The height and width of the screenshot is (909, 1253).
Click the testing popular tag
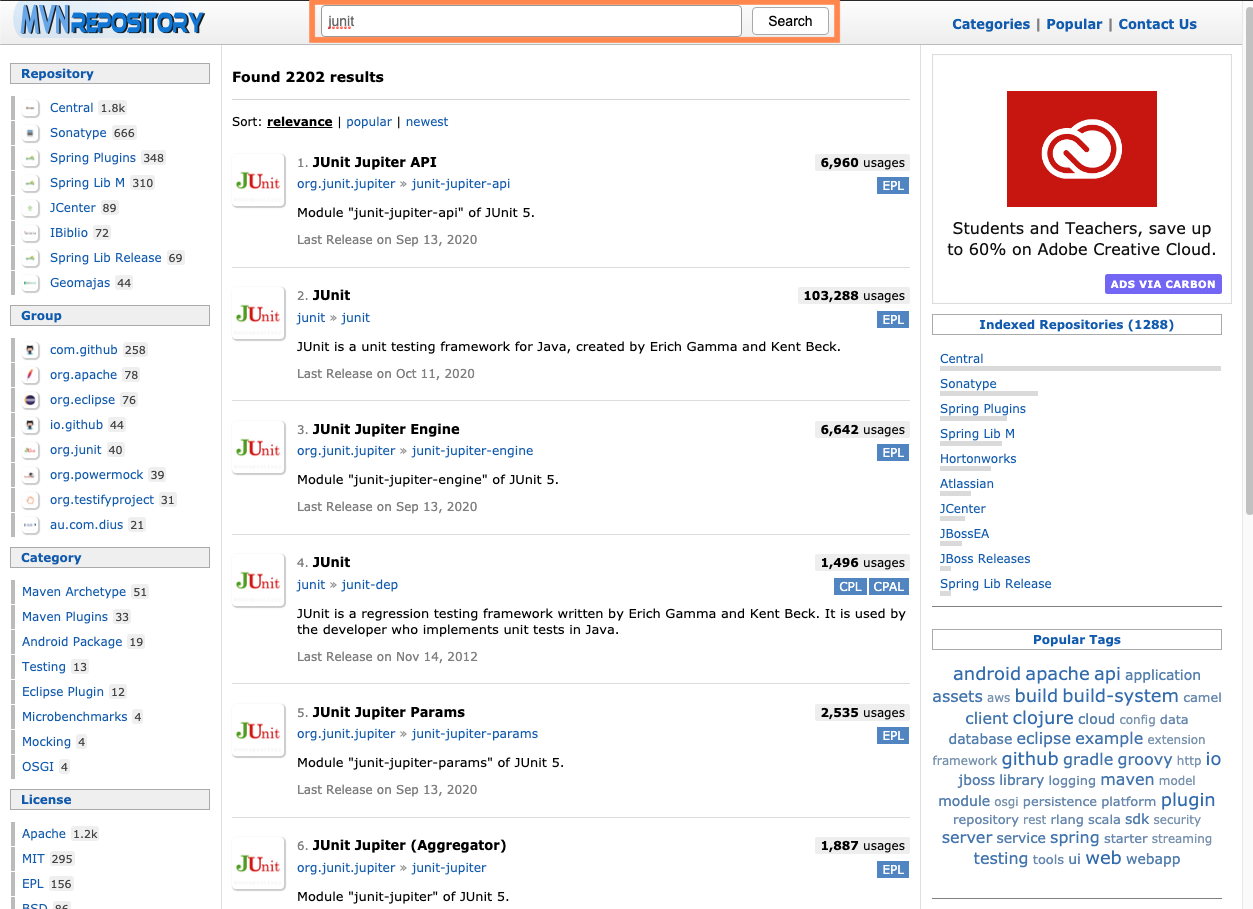pos(1000,859)
